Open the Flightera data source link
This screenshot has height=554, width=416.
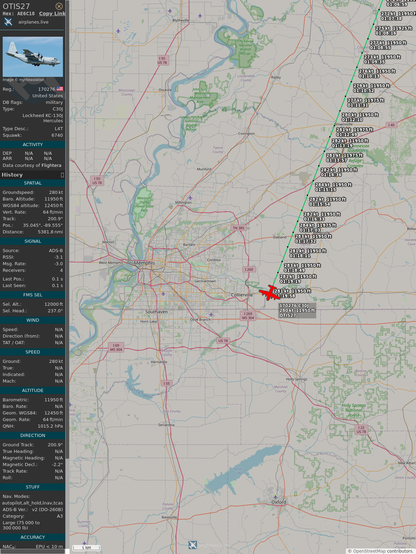51,165
